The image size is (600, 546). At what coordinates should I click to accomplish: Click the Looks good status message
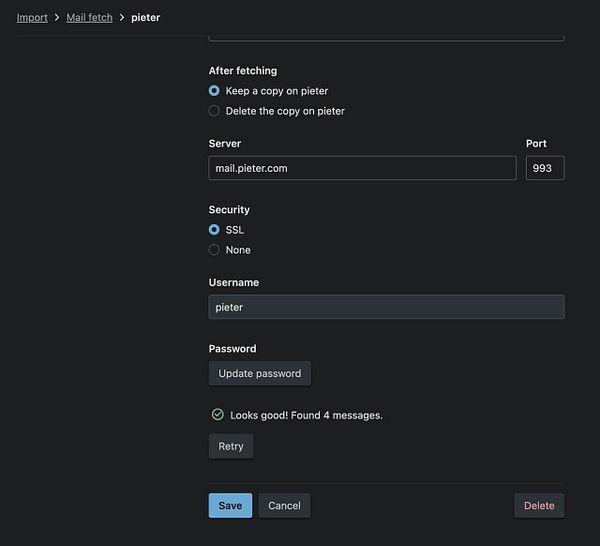click(306, 415)
